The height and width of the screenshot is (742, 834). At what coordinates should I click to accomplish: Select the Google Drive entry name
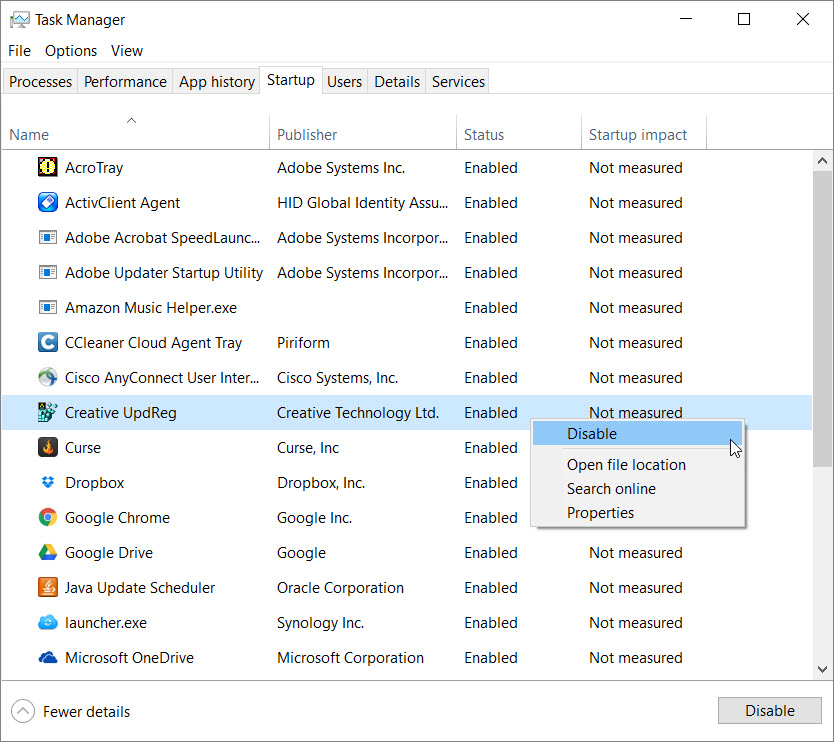click(x=109, y=553)
